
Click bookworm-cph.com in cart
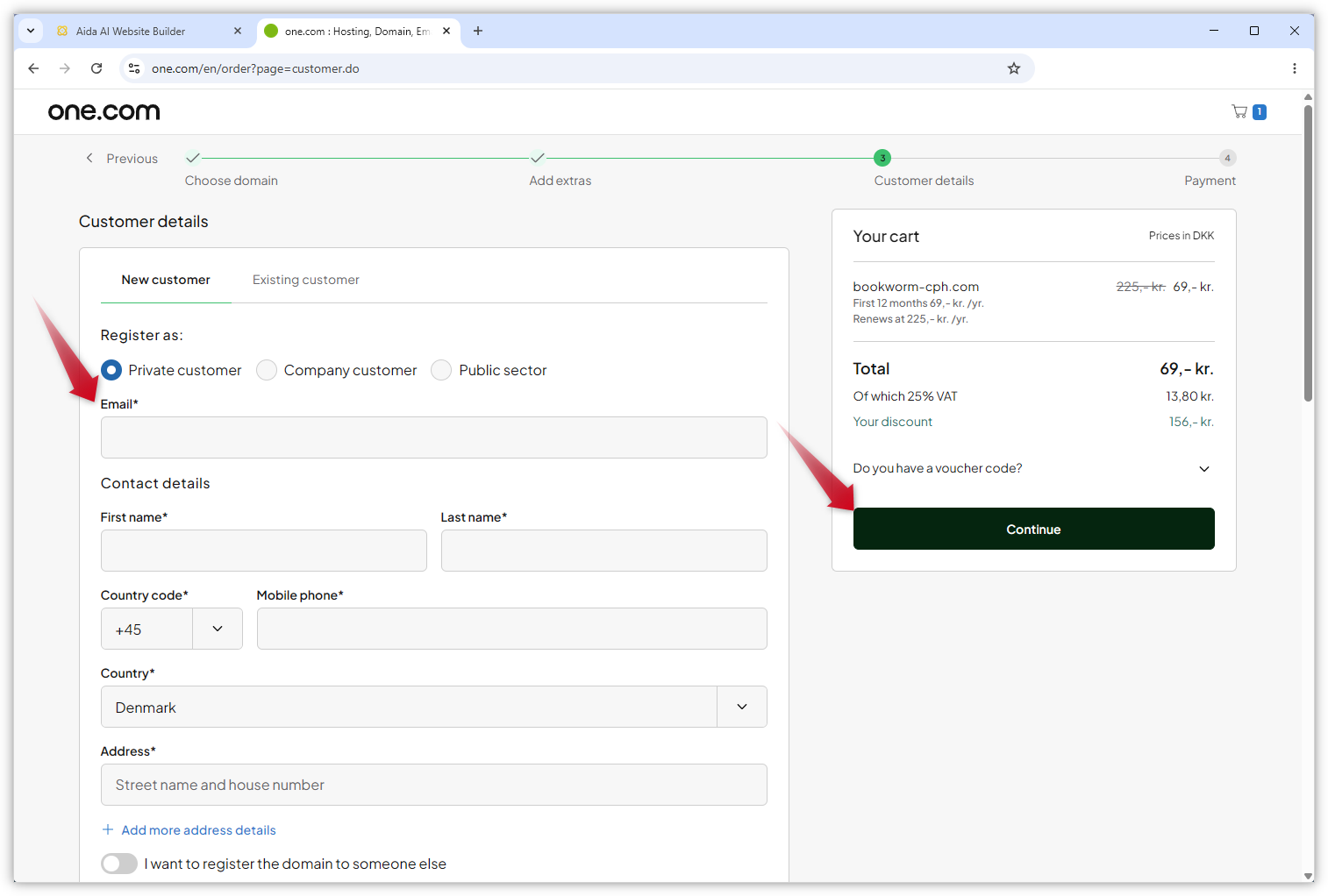click(916, 287)
